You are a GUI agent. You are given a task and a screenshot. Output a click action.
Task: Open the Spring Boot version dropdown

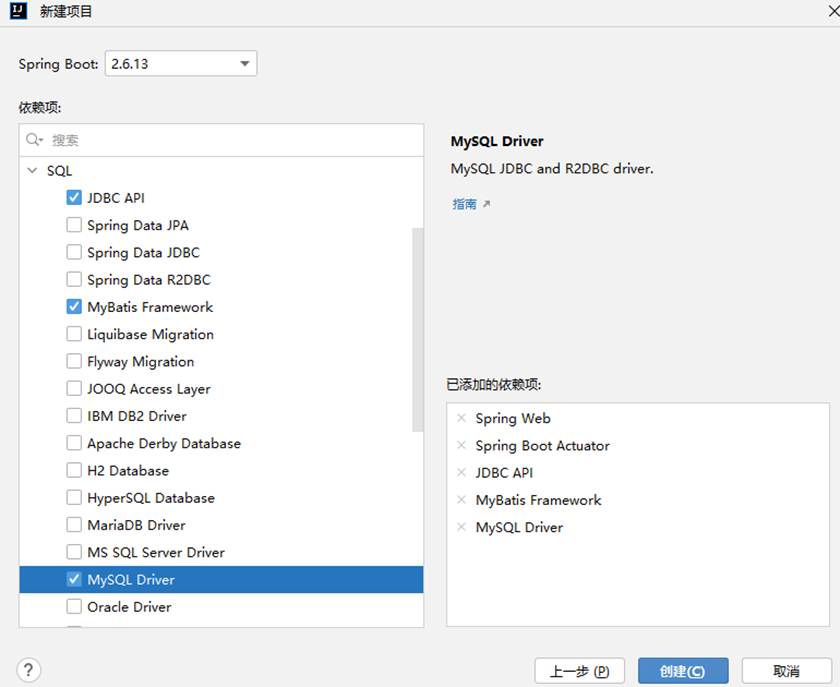coord(181,64)
